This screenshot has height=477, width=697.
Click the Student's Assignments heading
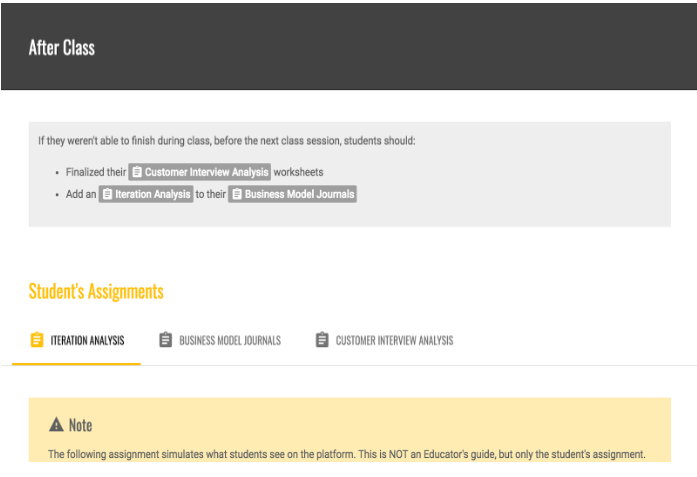click(x=96, y=291)
